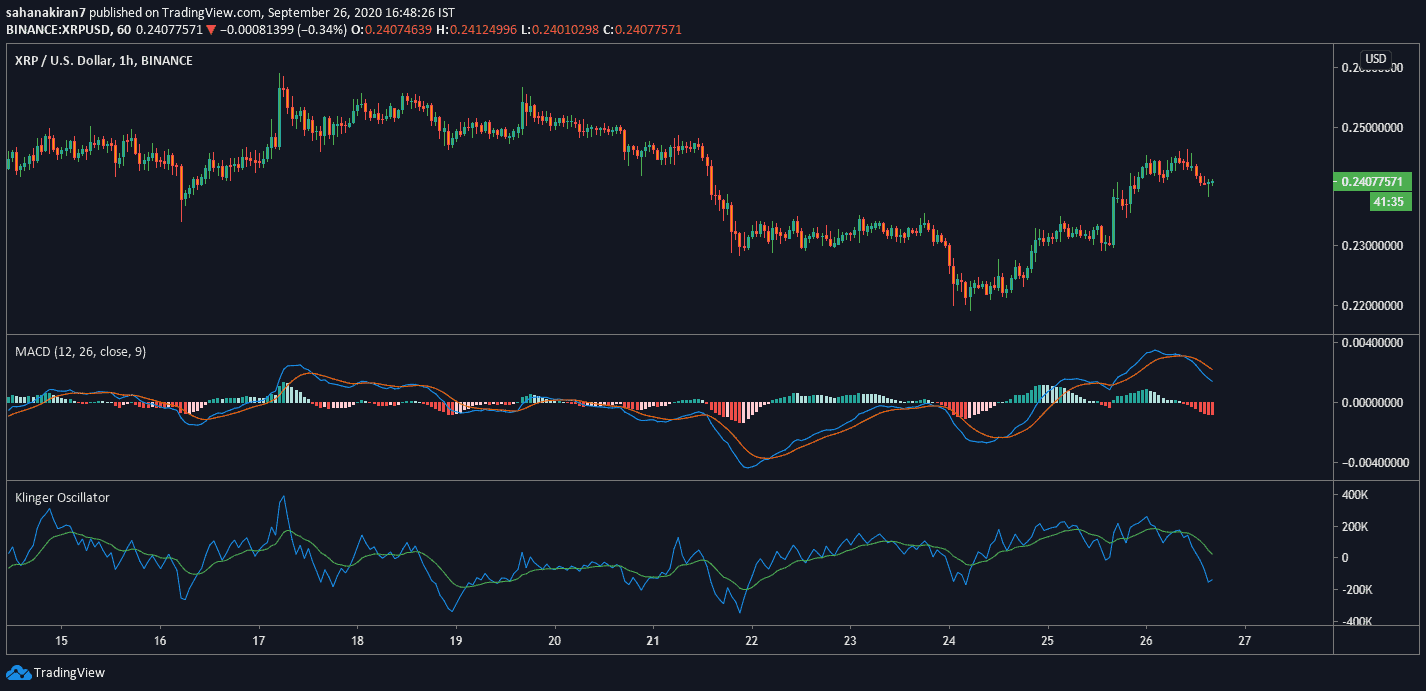This screenshot has height=691, width=1426.
Task: Open the Klinger Oscillator indicator label
Action: [62, 497]
